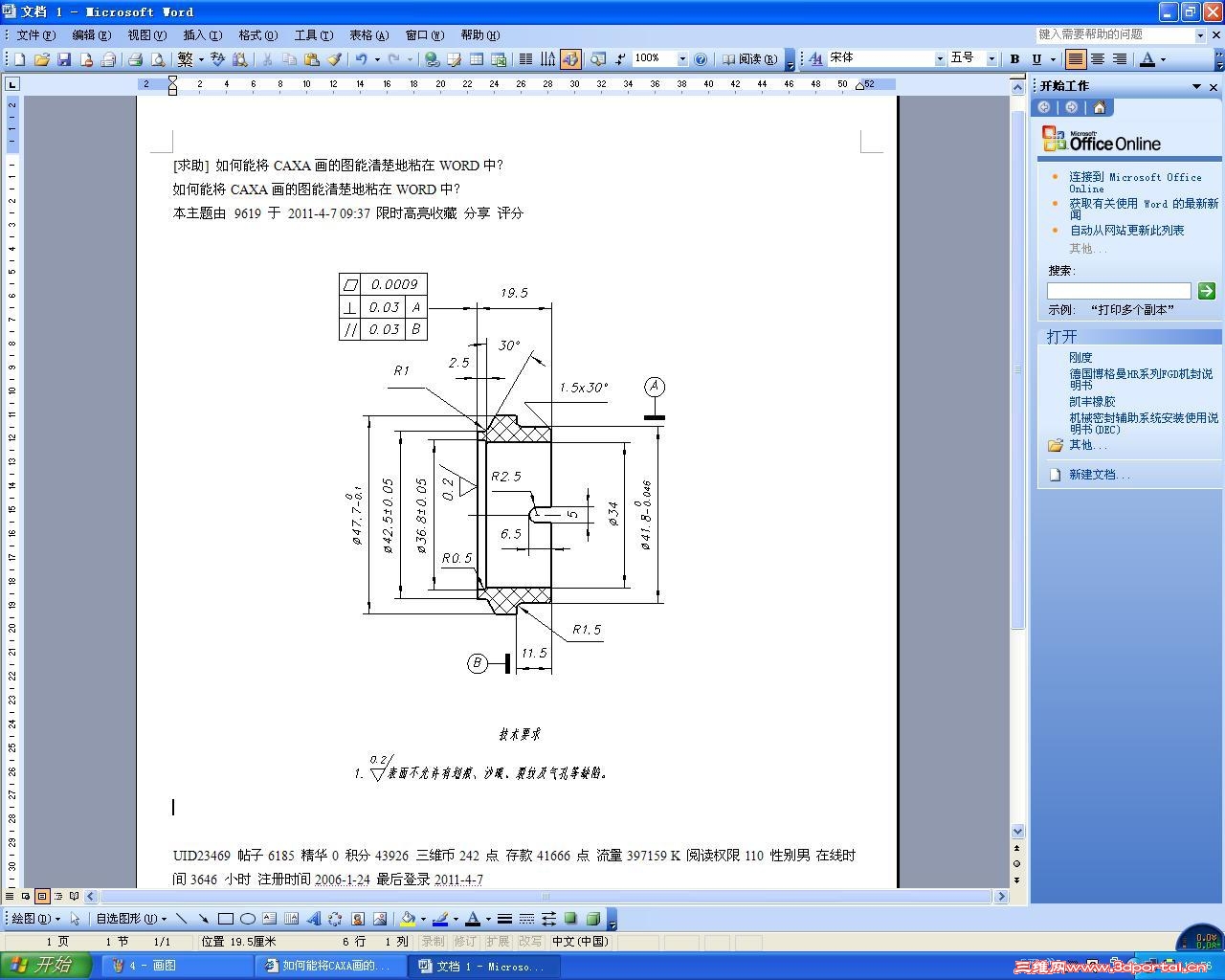Click the Open folder icon

pos(41,59)
